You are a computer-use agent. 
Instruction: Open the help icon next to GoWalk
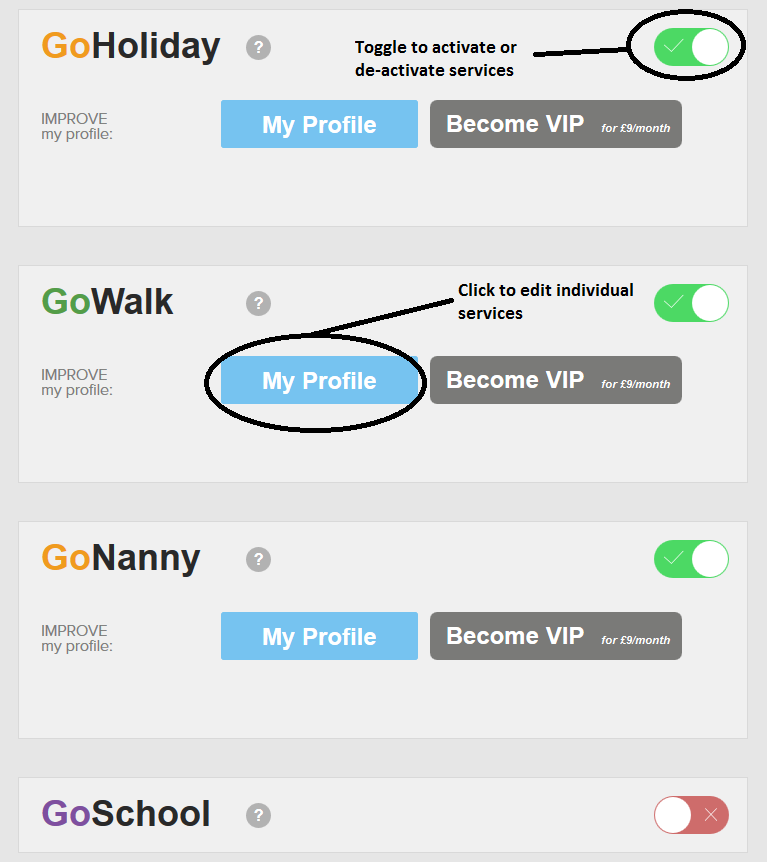(259, 303)
